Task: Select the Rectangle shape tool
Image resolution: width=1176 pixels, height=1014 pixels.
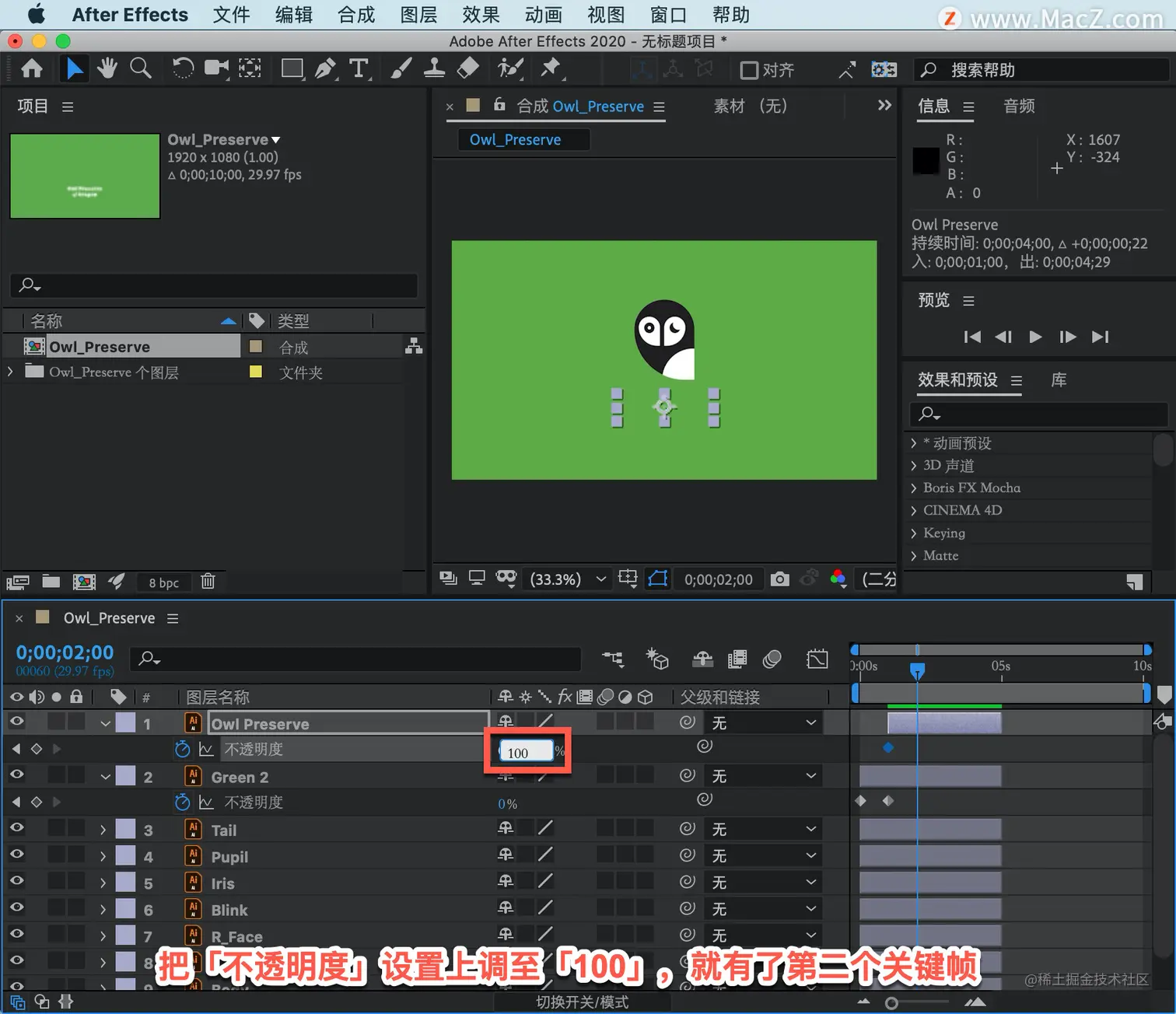Action: pos(292,69)
